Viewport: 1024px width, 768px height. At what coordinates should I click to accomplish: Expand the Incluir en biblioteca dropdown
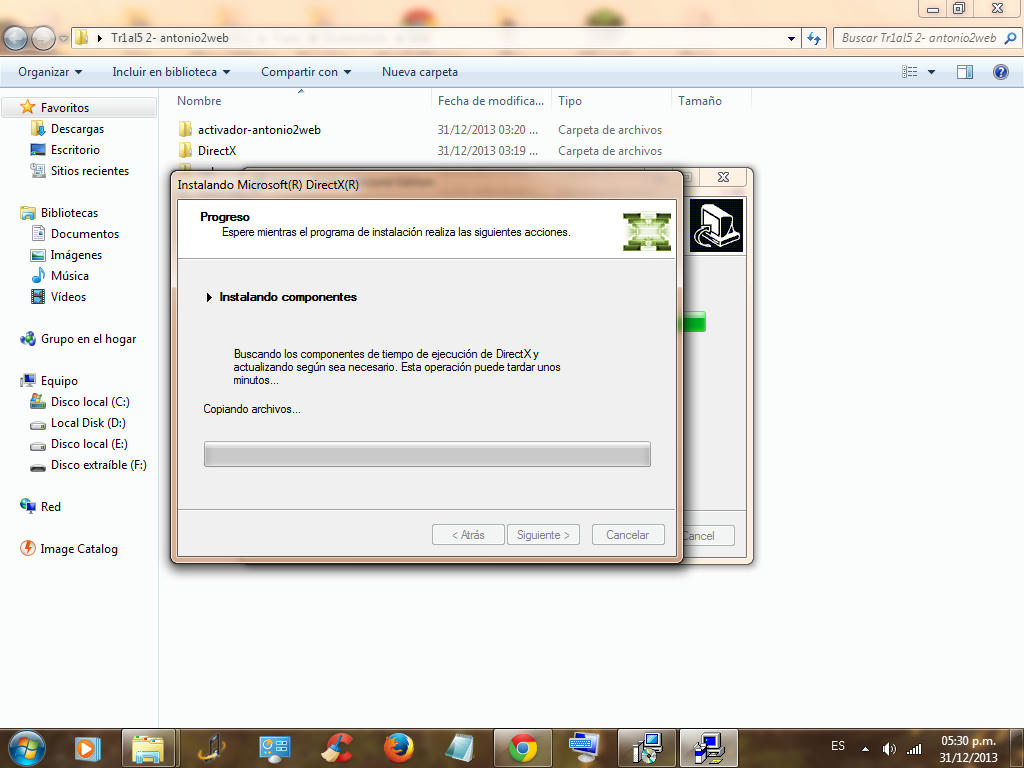tap(171, 72)
